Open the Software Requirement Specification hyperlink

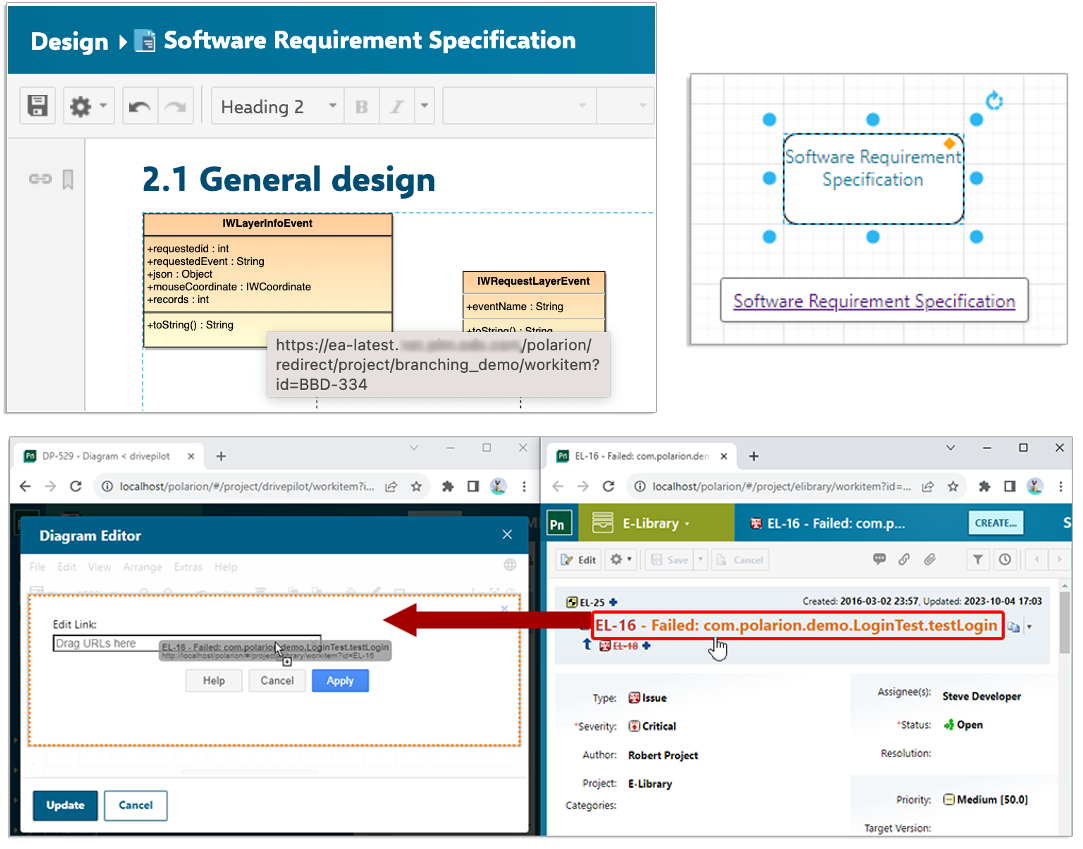coord(873,300)
